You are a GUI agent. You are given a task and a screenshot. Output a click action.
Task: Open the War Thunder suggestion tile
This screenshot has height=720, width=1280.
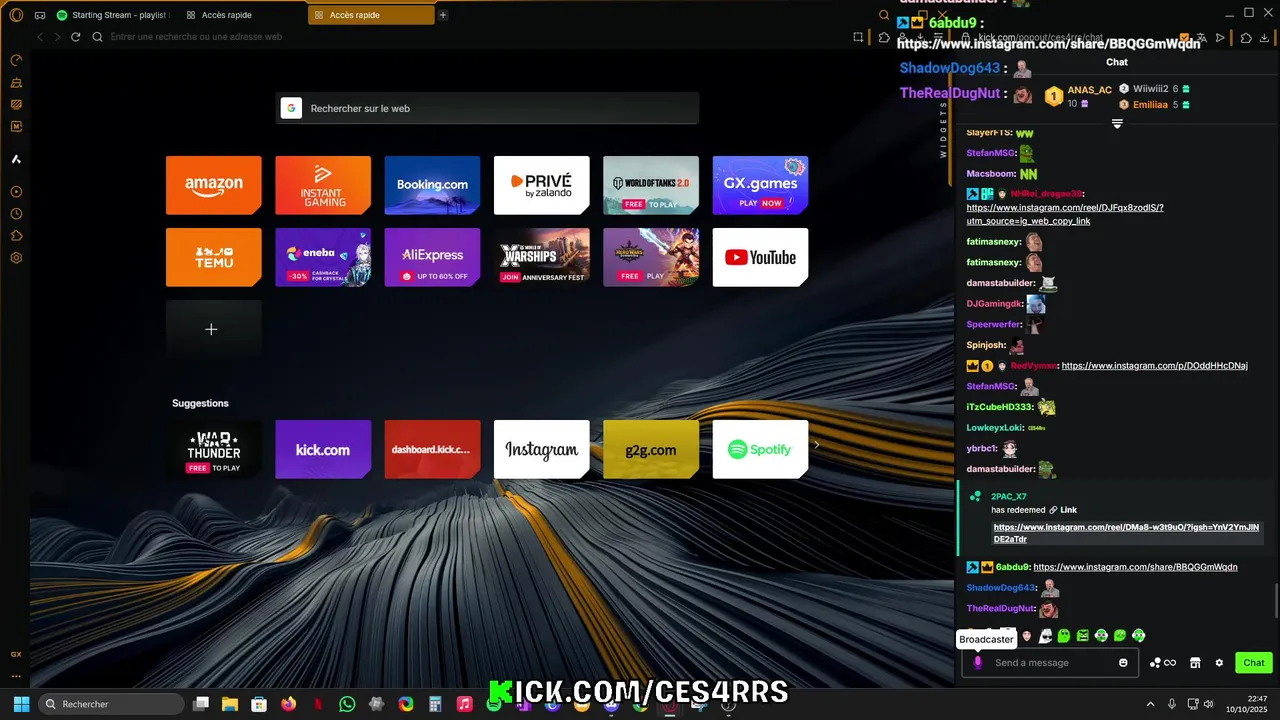(214, 449)
